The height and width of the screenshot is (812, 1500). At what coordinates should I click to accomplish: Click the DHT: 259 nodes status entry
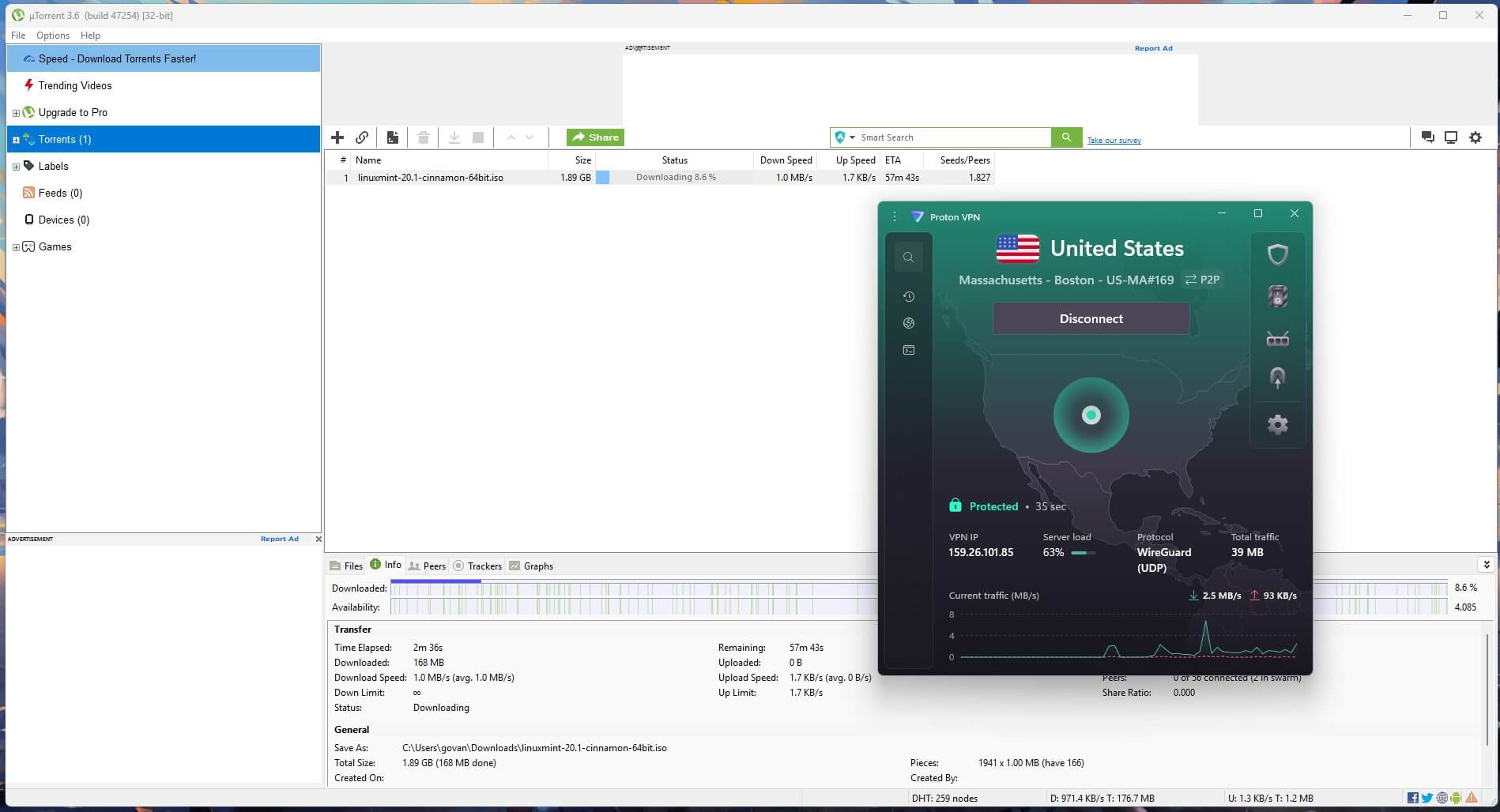point(944,799)
